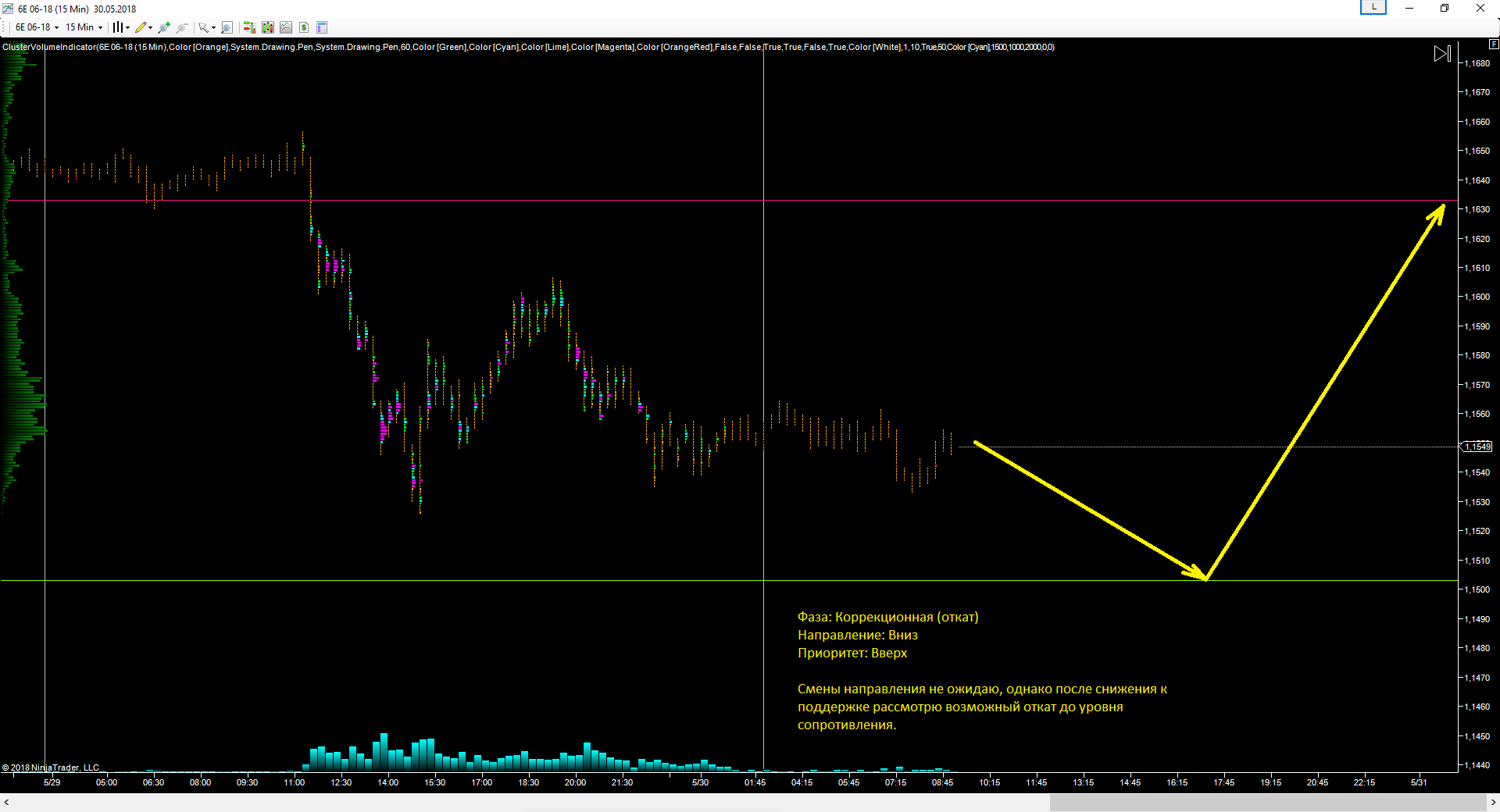
Task: Click the current price marker 1,1549
Action: coord(1477,447)
